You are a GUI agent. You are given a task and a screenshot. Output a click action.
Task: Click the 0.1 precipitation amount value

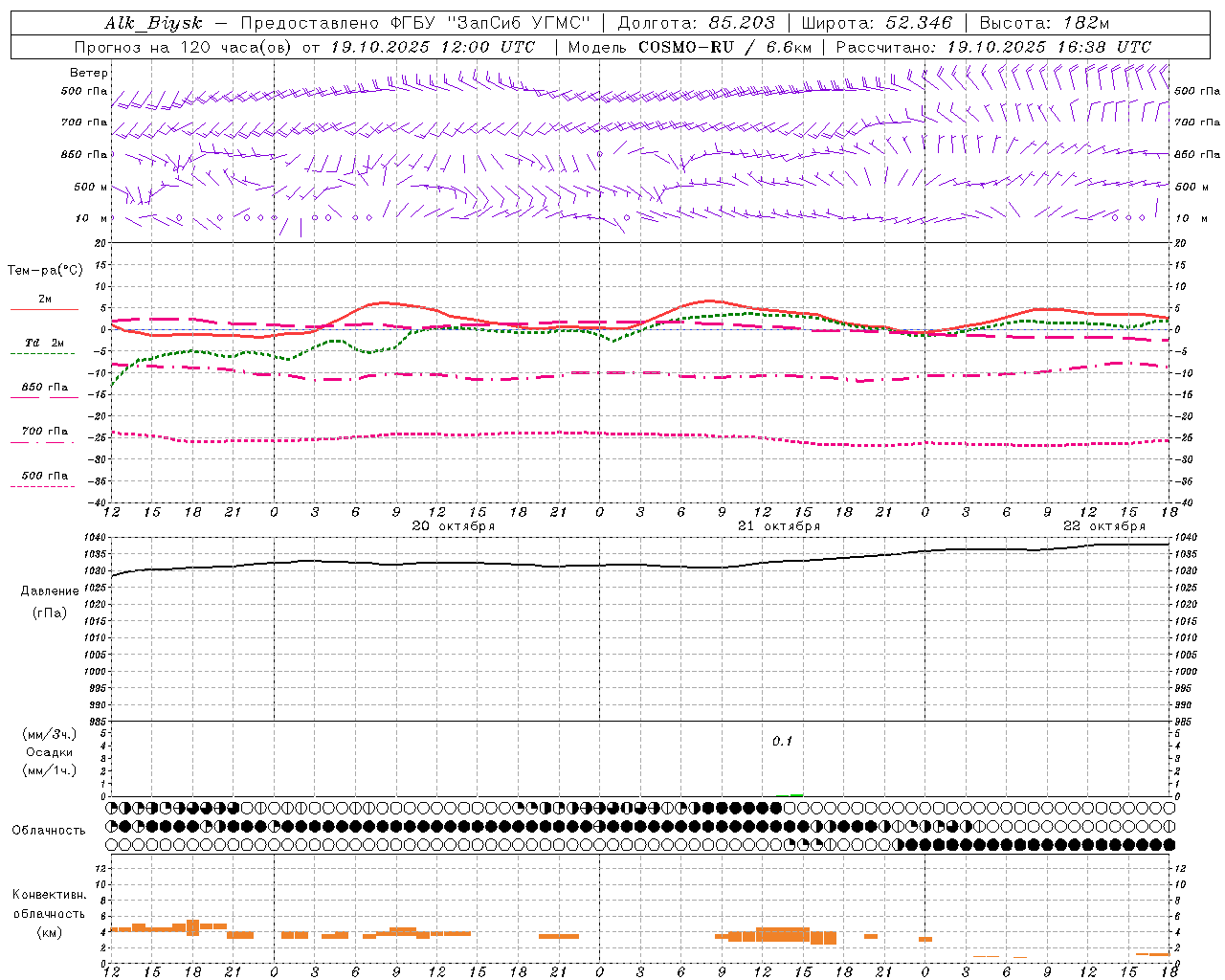[x=783, y=741]
